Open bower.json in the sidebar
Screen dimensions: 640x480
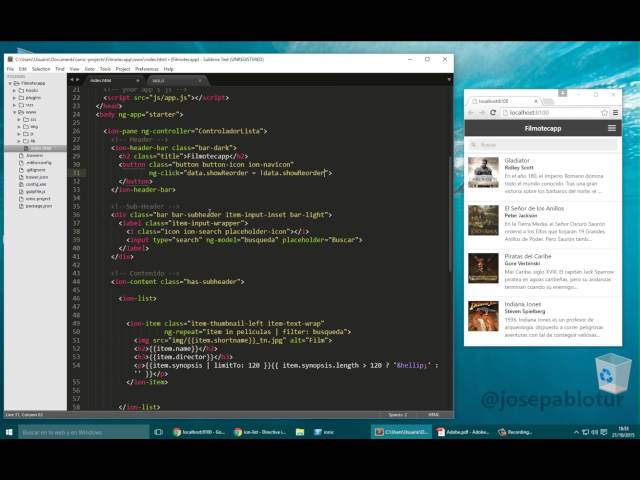click(37, 177)
